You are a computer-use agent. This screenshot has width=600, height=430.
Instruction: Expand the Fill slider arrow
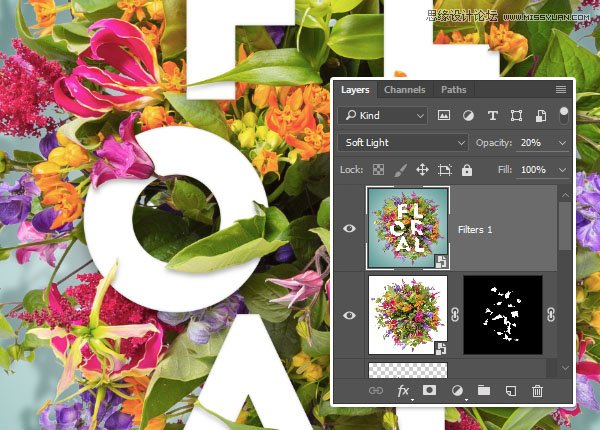[562, 170]
